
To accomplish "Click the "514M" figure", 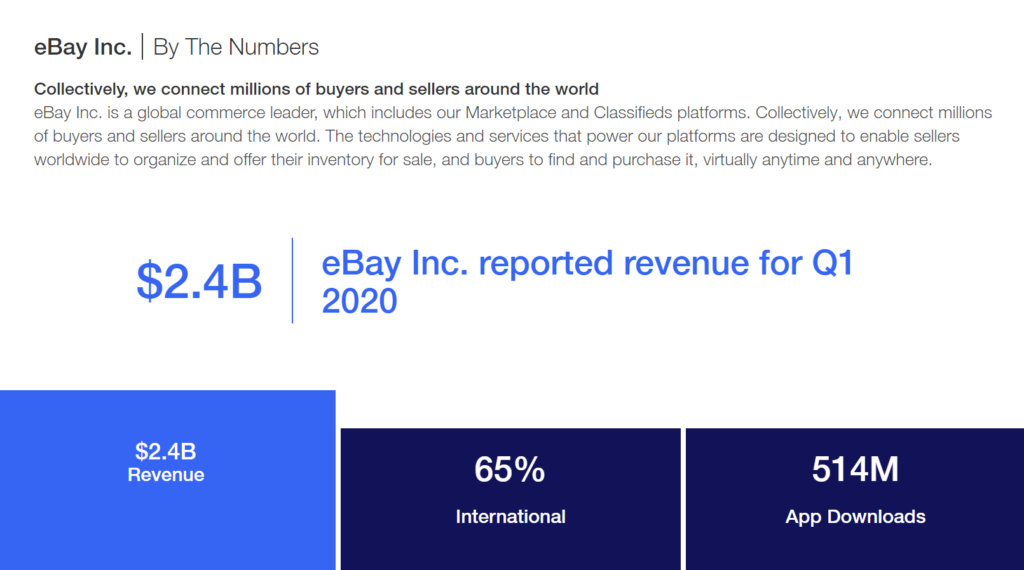I will [855, 469].
